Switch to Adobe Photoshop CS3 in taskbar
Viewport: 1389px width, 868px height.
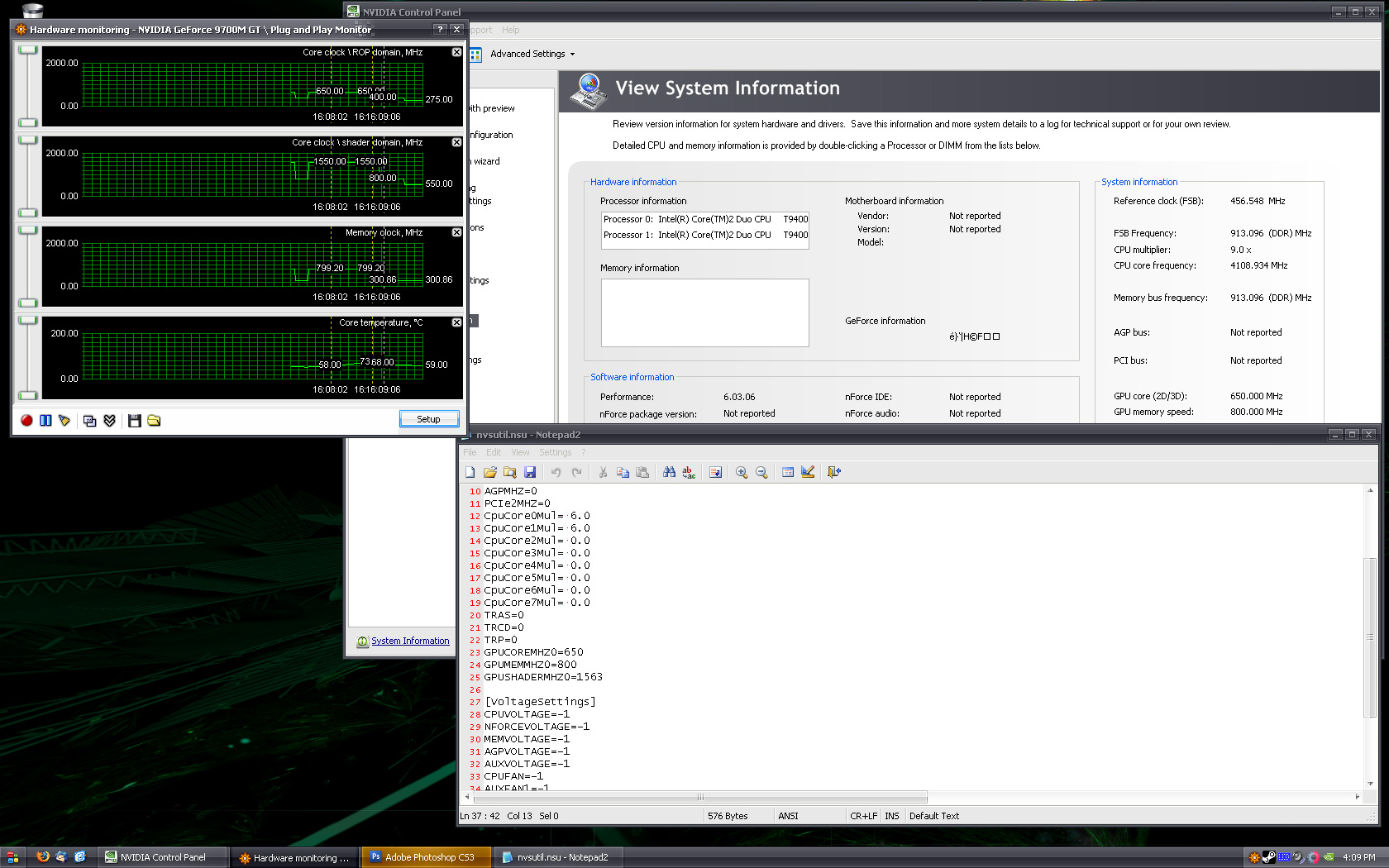click(427, 857)
